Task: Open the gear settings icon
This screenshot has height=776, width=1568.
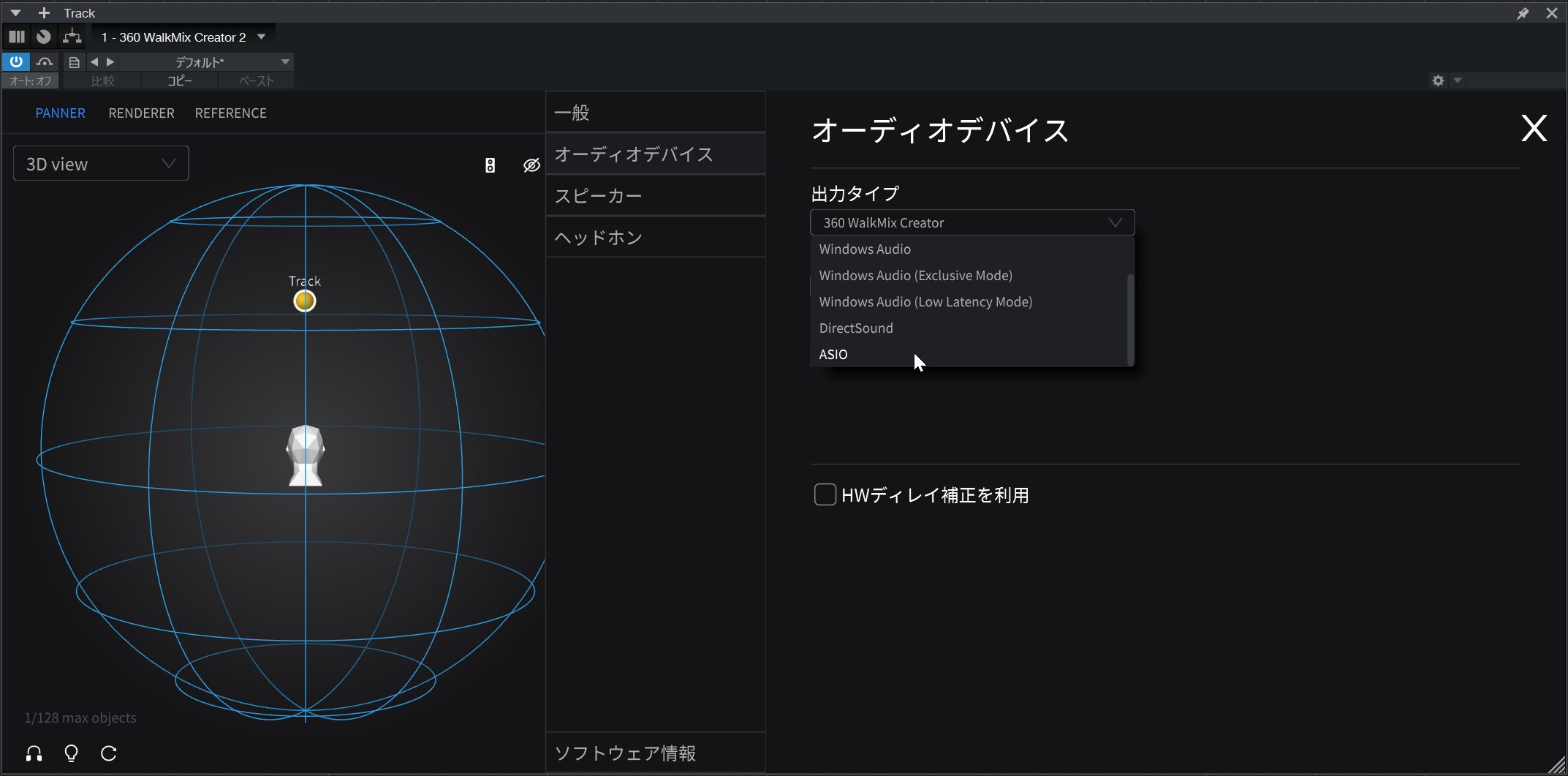Action: click(1438, 80)
